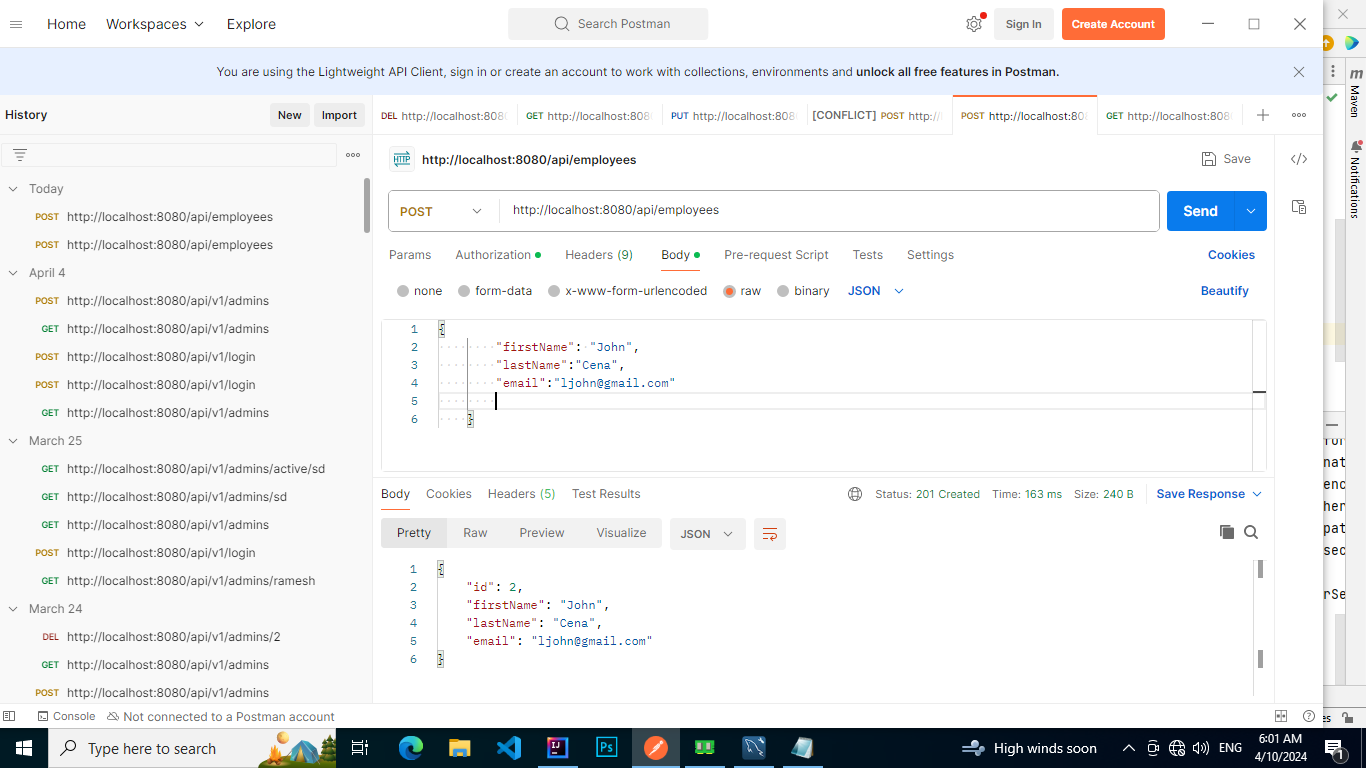Viewport: 1366px width, 768px height.
Task: Click the history filter icon
Action: tap(20, 155)
